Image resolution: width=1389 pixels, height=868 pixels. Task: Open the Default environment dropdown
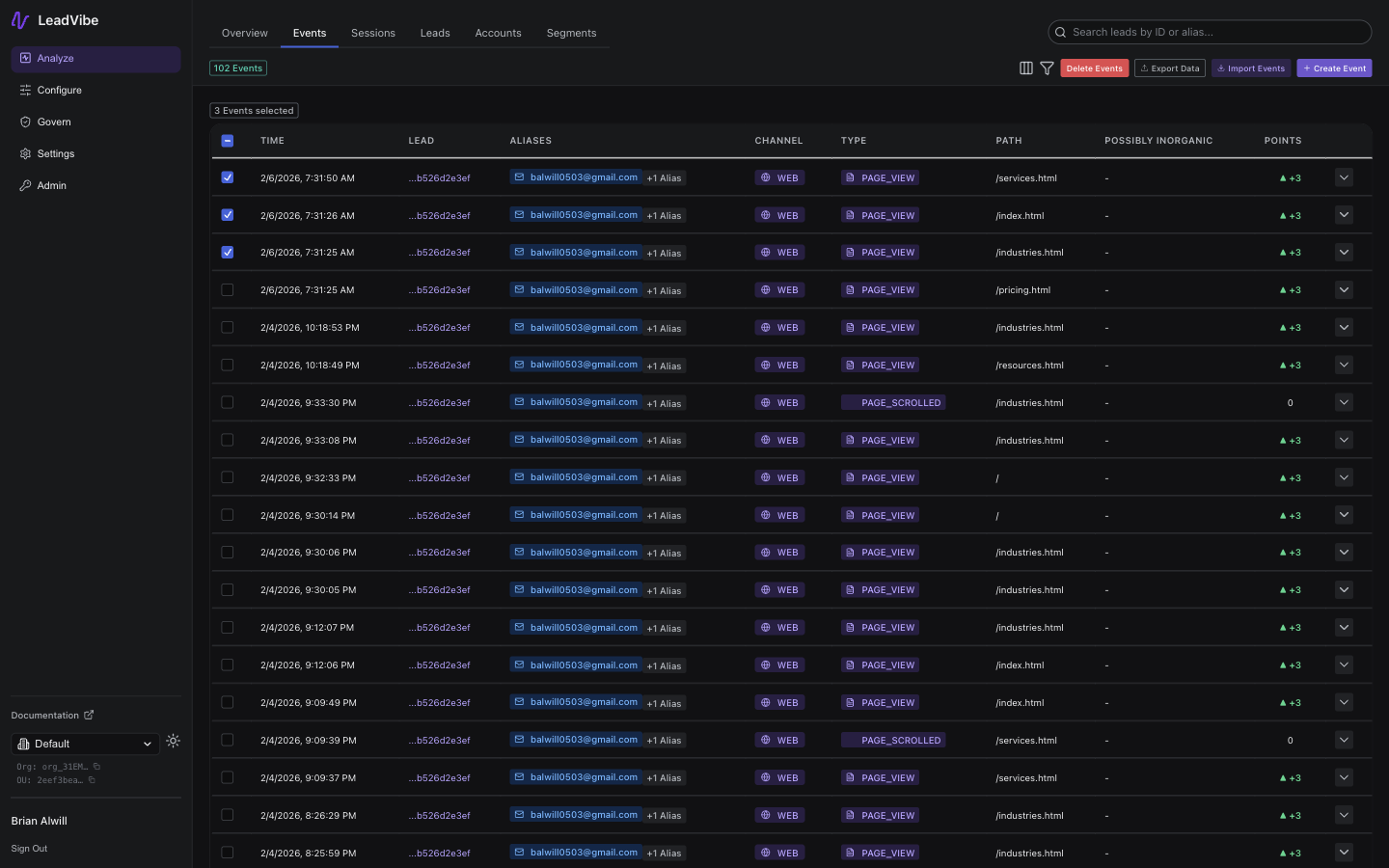pyautogui.click(x=84, y=744)
